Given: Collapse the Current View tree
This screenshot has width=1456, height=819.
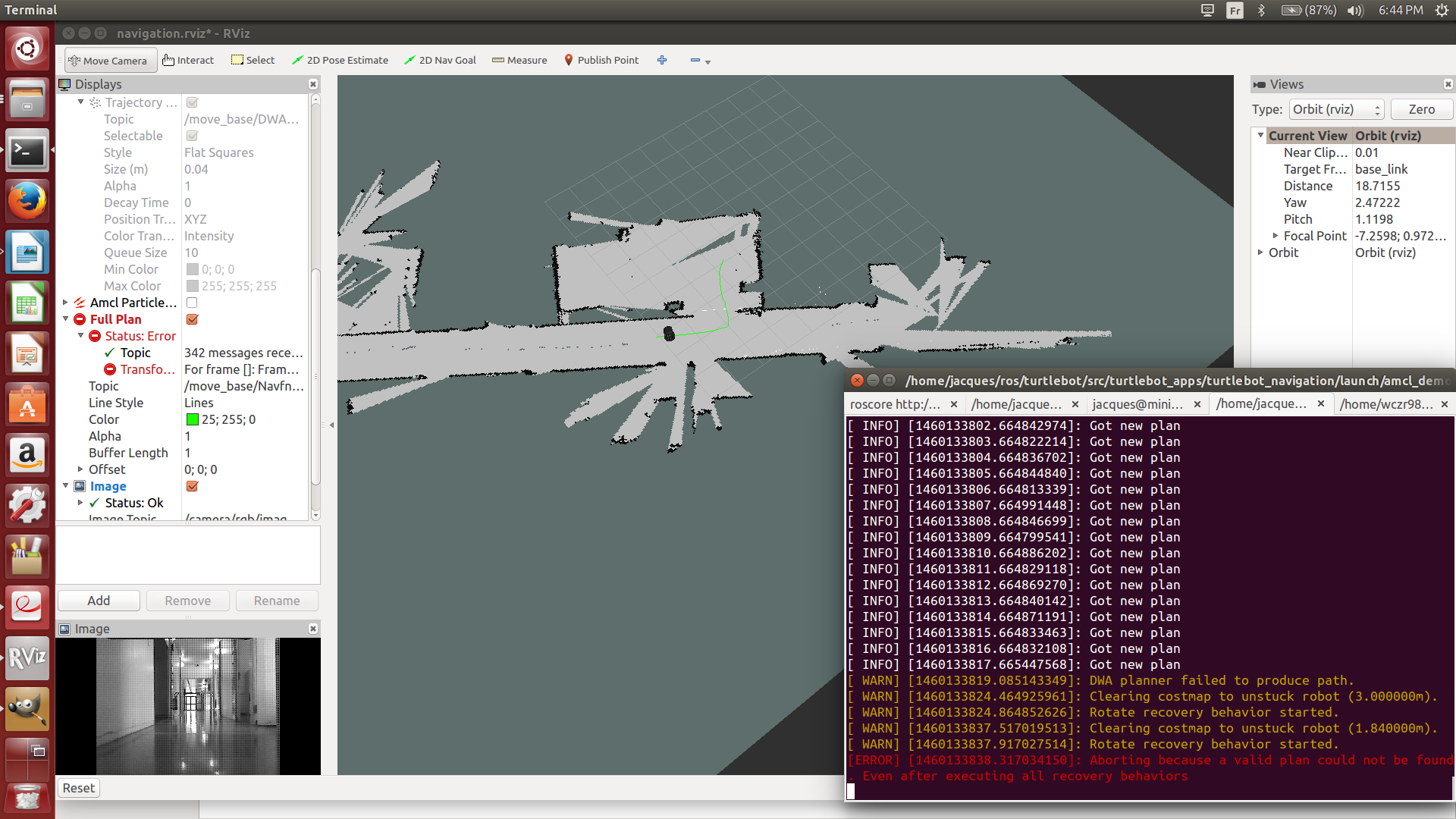Looking at the screenshot, I should [1260, 135].
